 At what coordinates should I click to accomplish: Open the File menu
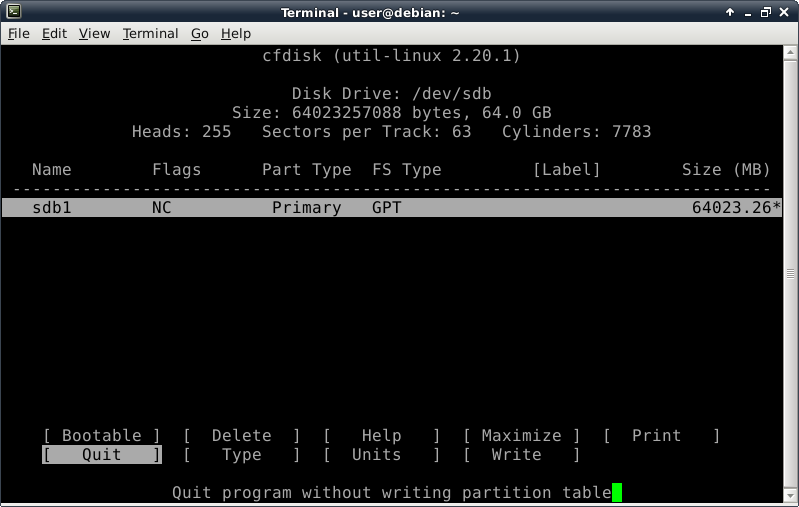pyautogui.click(x=18, y=33)
